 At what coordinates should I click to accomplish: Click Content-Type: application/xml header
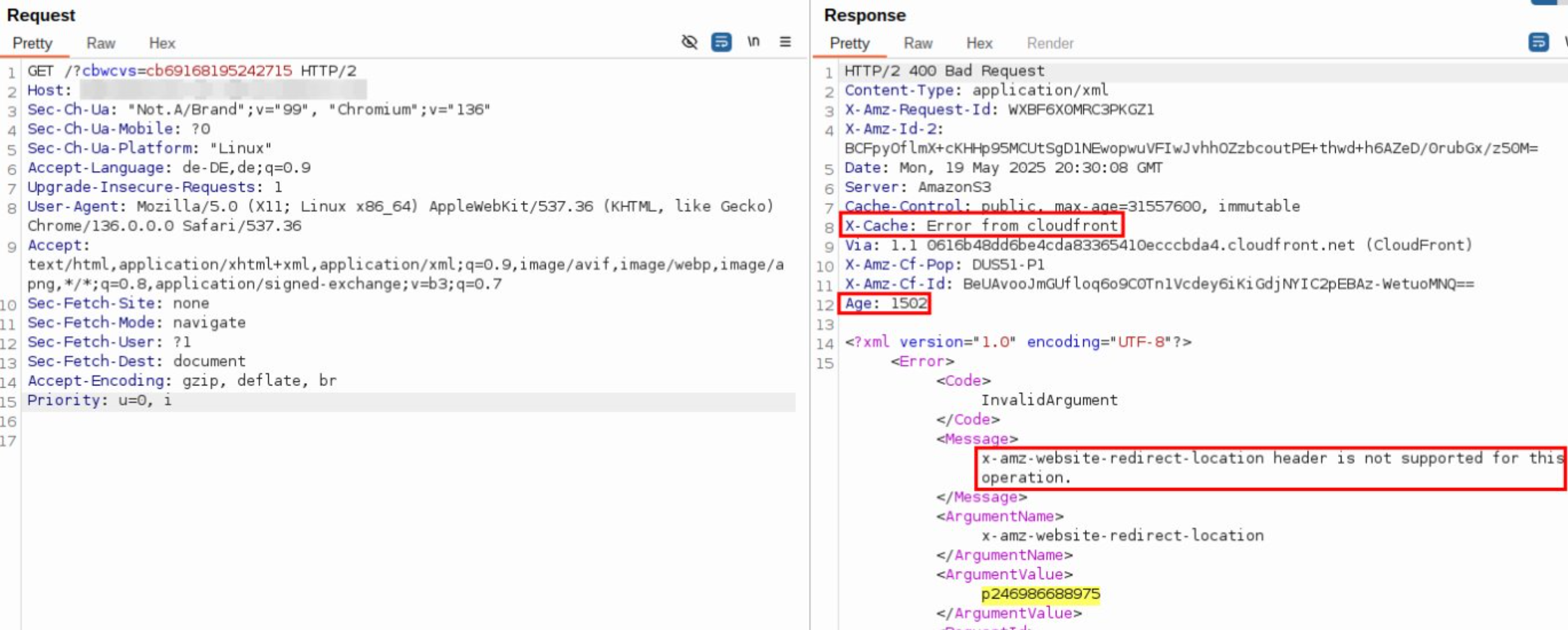[976, 90]
